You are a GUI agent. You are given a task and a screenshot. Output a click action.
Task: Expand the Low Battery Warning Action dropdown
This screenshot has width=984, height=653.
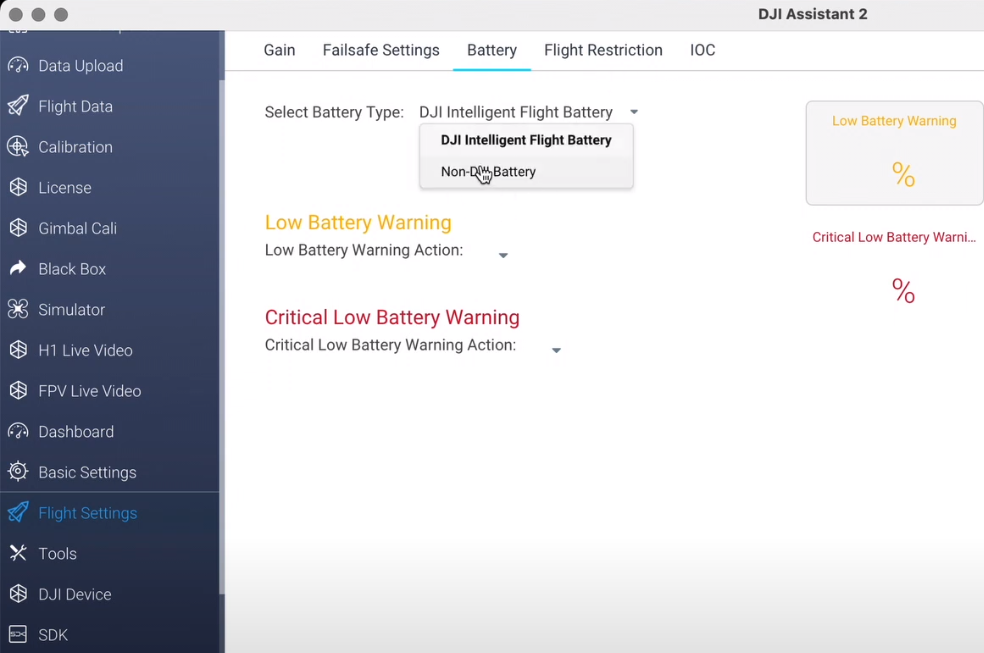tap(503, 255)
